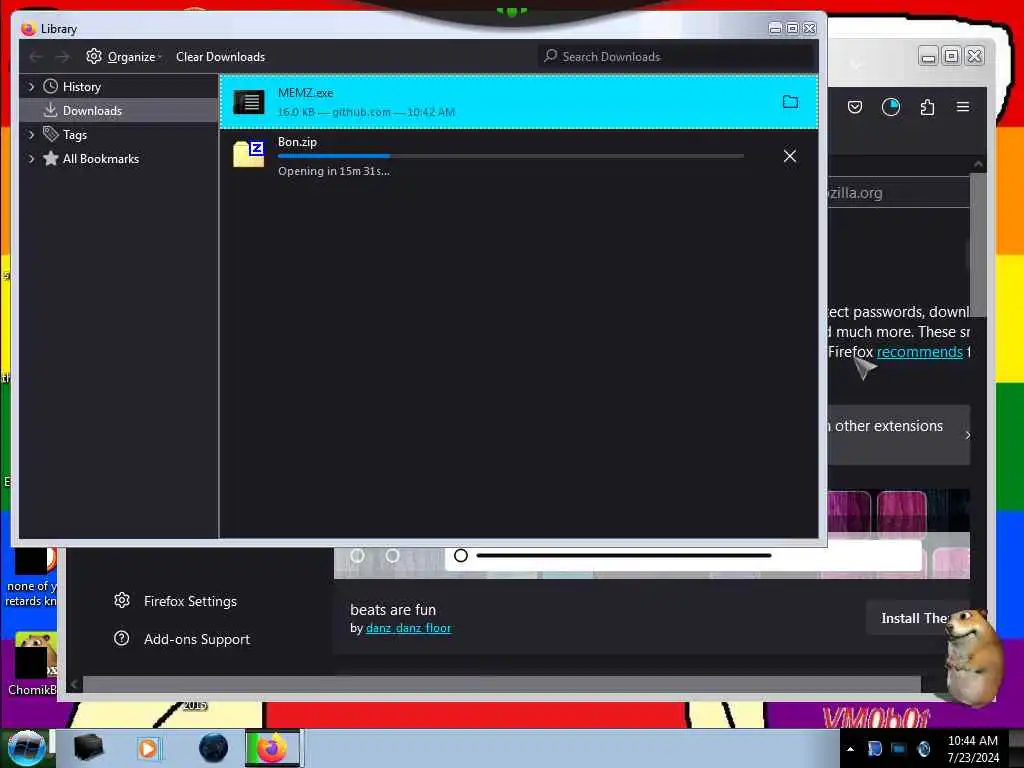Click the Bon.zip archive icon

point(249,154)
